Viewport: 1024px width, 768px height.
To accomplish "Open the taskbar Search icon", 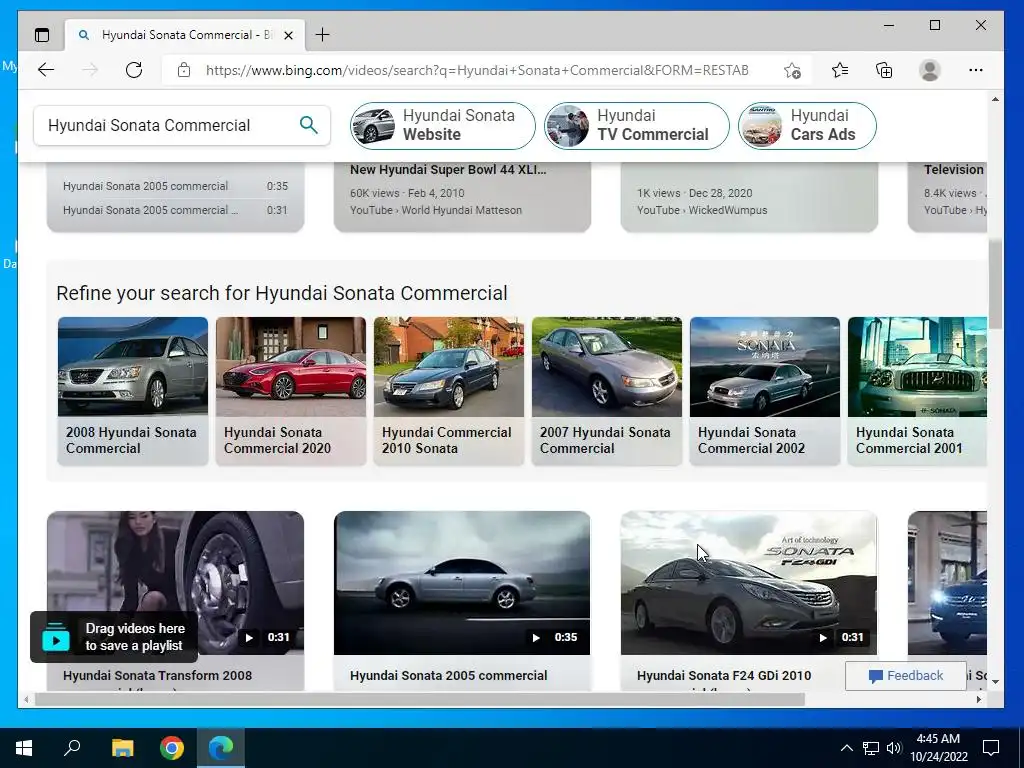I will 72,748.
